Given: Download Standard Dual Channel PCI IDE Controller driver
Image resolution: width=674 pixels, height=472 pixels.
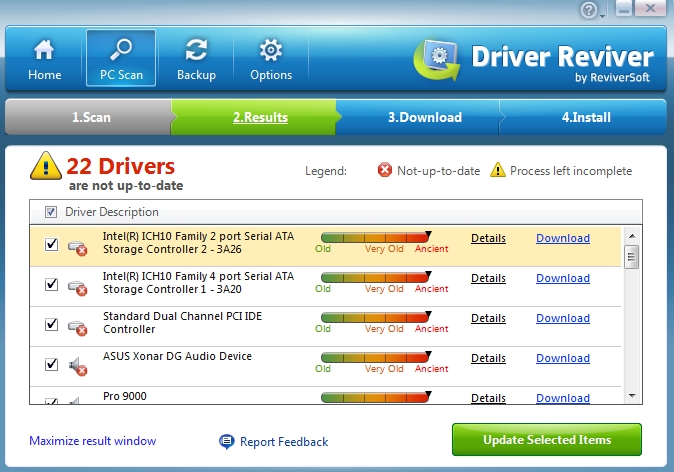Looking at the screenshot, I should pyautogui.click(x=563, y=318).
